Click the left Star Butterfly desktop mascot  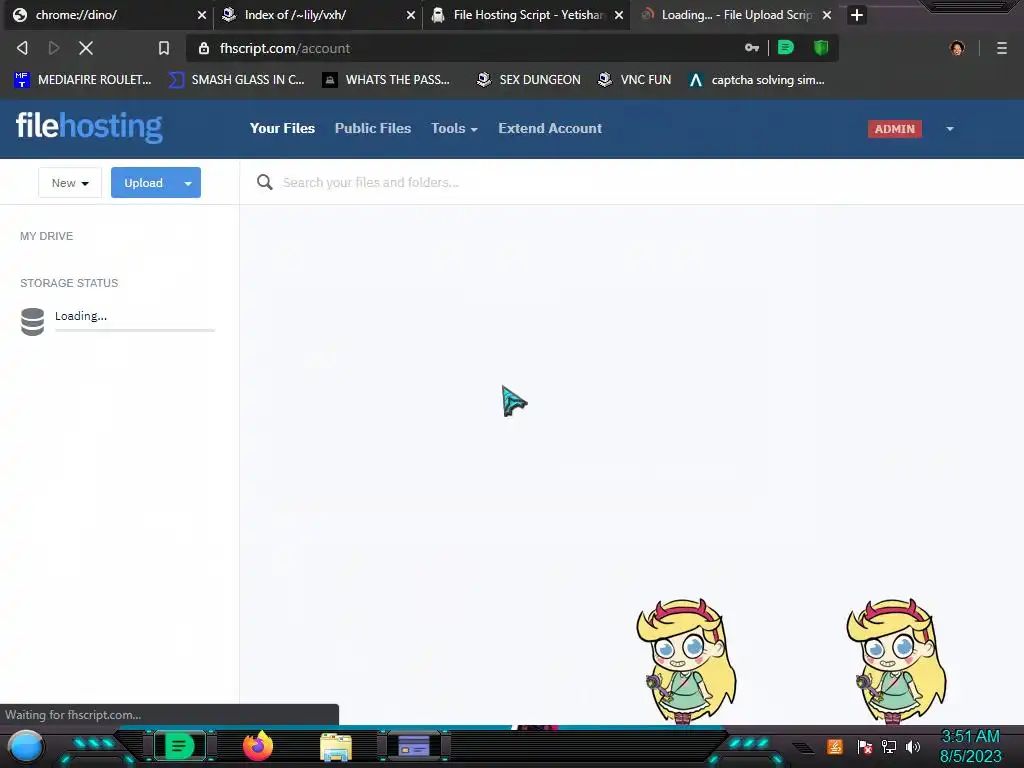[686, 661]
